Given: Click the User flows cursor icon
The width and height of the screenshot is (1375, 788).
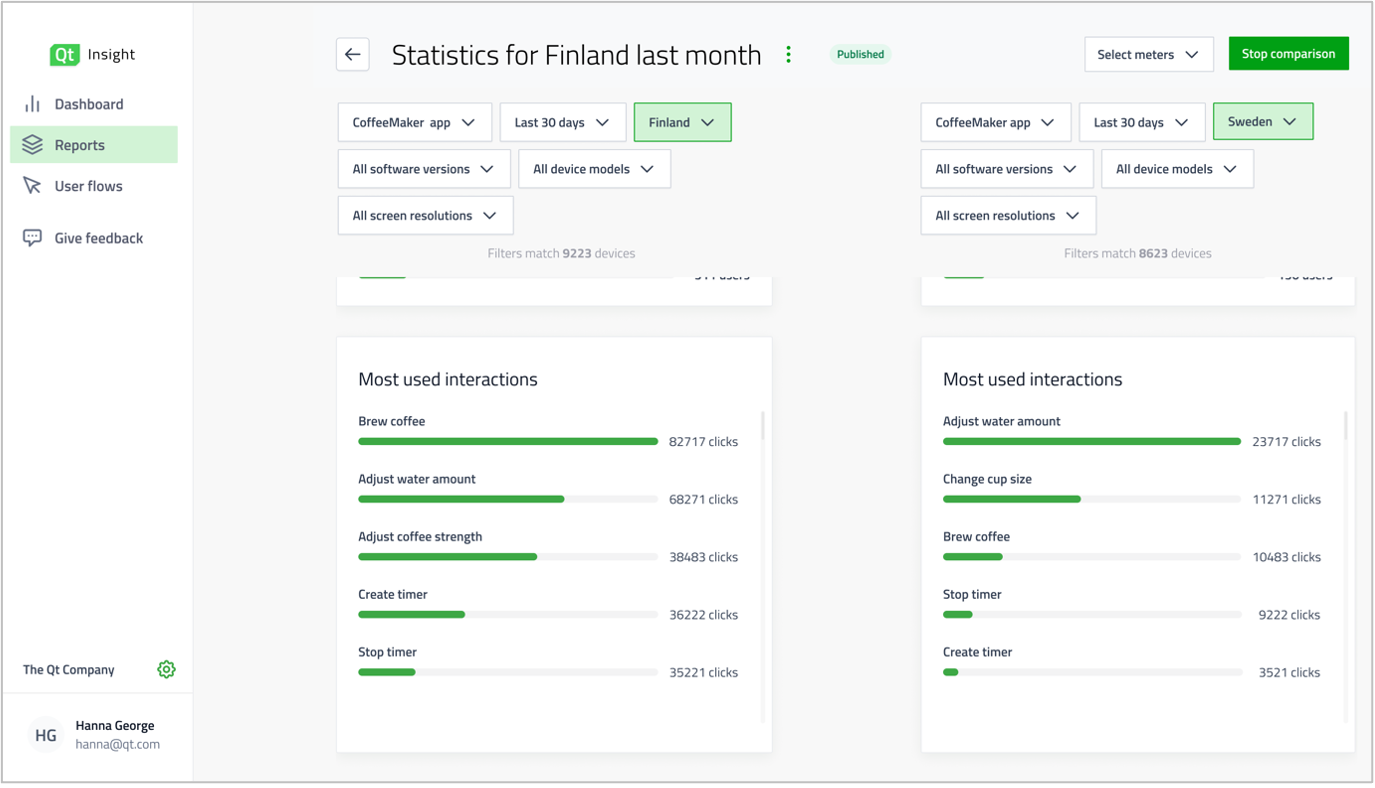Looking at the screenshot, I should [33, 186].
